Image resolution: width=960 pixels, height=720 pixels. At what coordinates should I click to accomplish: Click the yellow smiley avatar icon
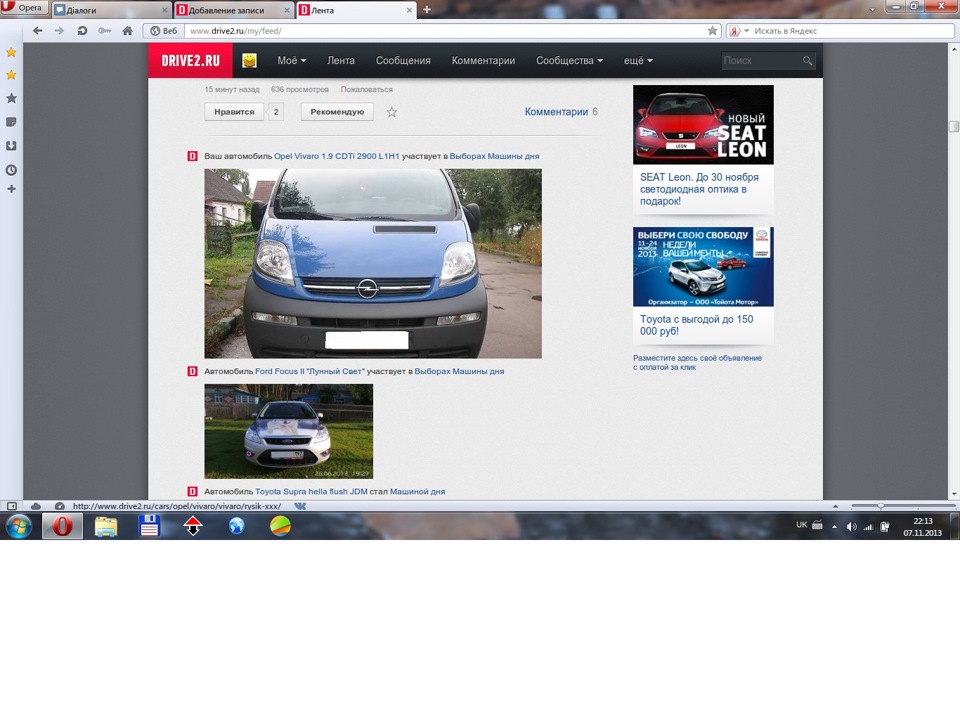coord(249,60)
